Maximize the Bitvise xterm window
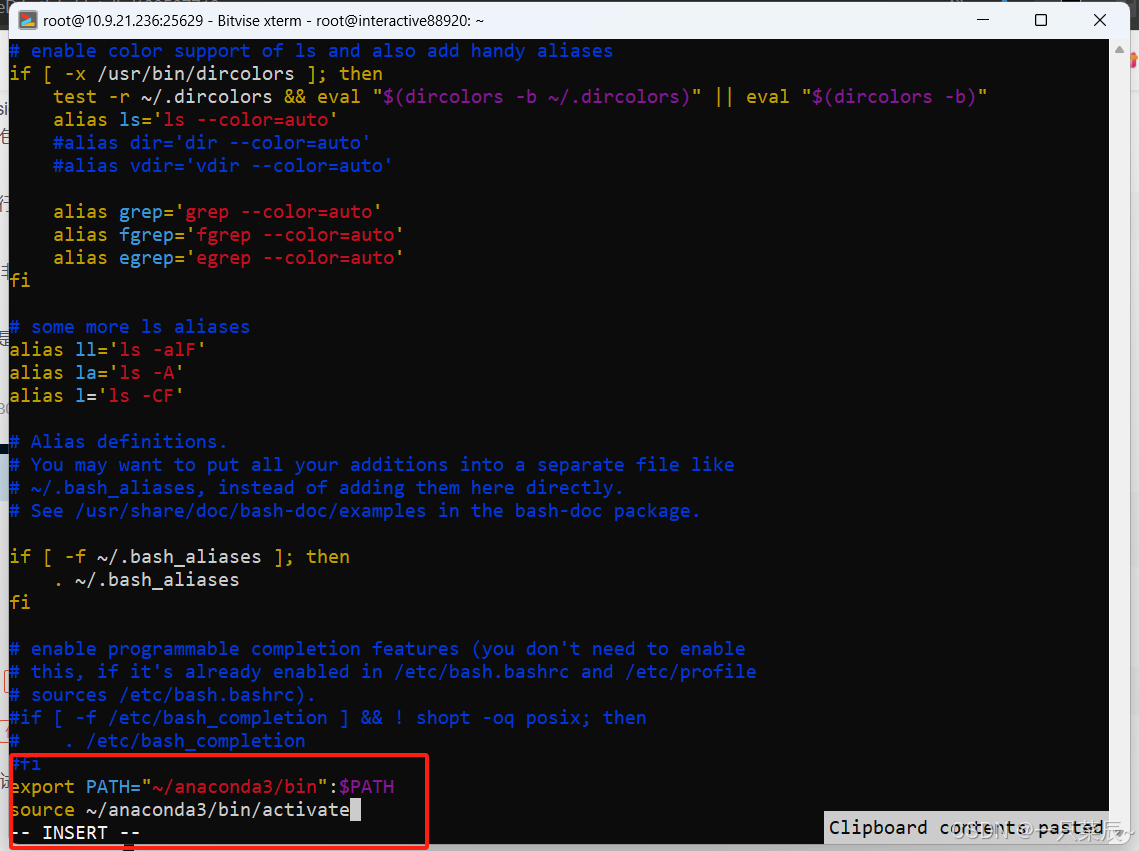This screenshot has width=1139, height=851. coord(1041,20)
